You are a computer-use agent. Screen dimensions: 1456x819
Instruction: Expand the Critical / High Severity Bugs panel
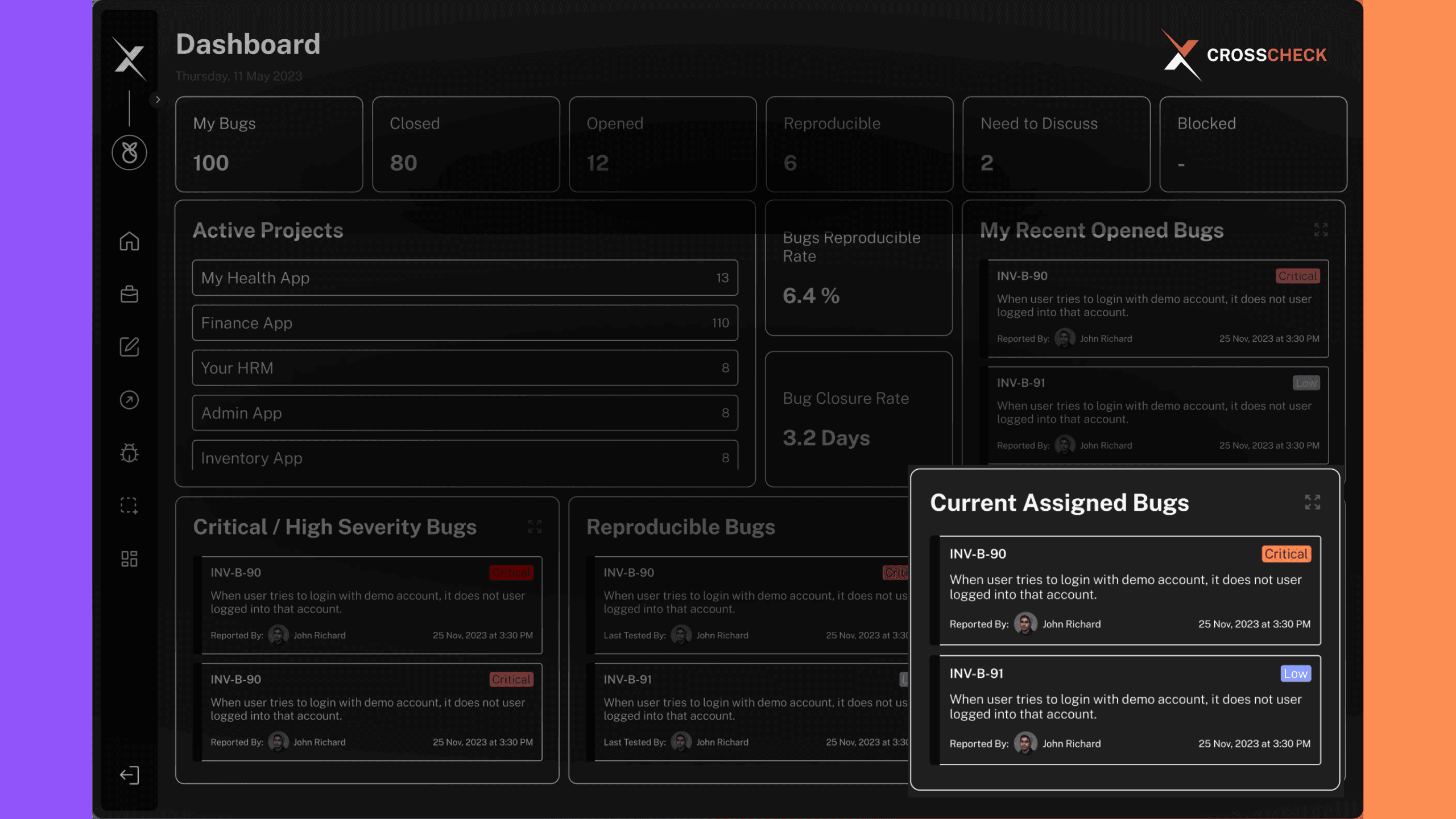click(x=535, y=526)
